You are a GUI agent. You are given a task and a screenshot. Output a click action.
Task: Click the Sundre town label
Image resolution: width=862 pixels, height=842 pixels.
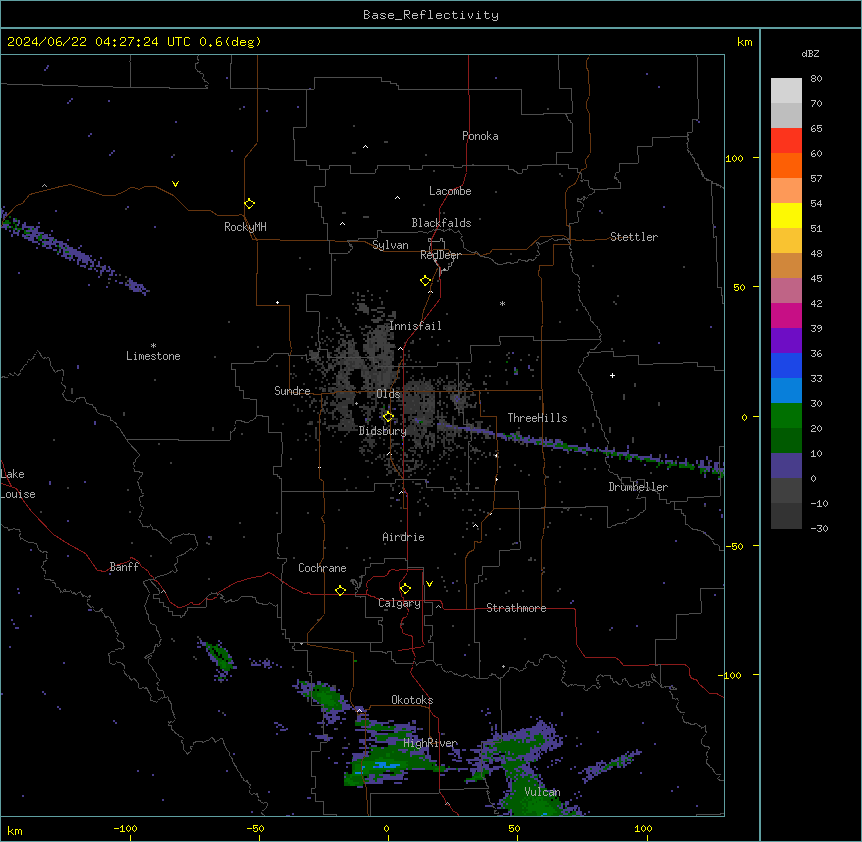pyautogui.click(x=292, y=391)
